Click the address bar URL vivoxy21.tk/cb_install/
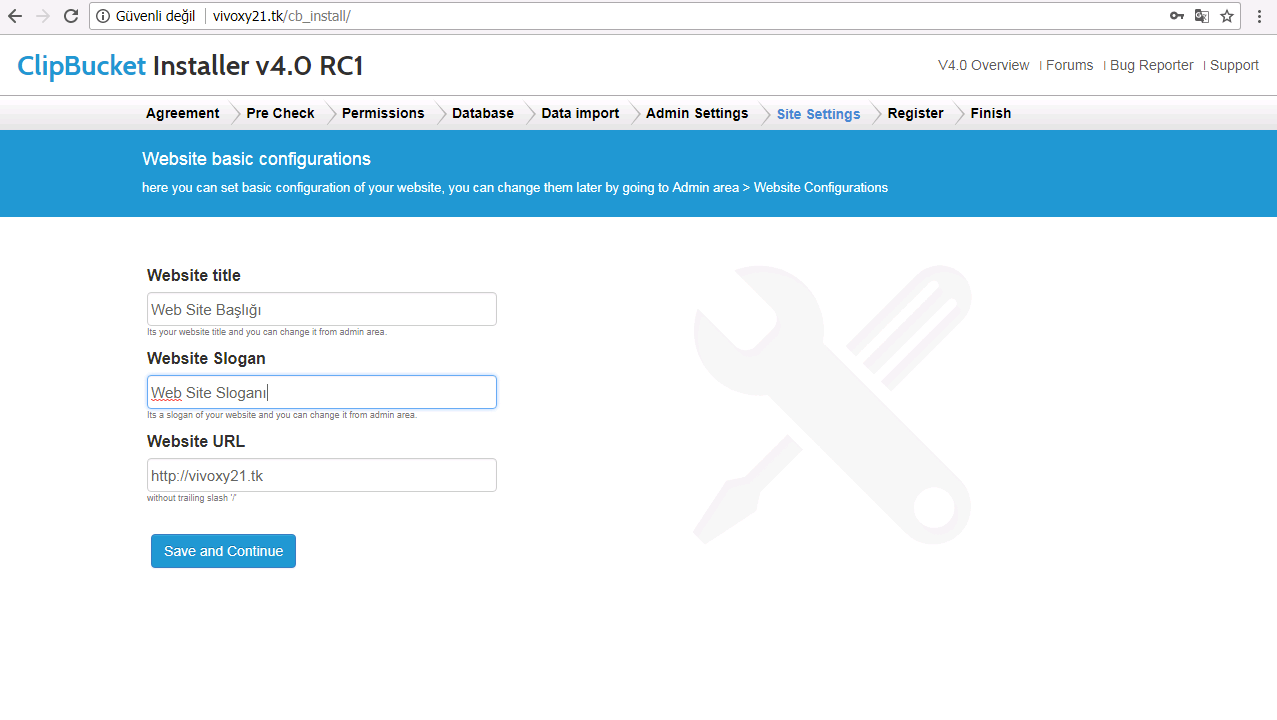 click(281, 16)
